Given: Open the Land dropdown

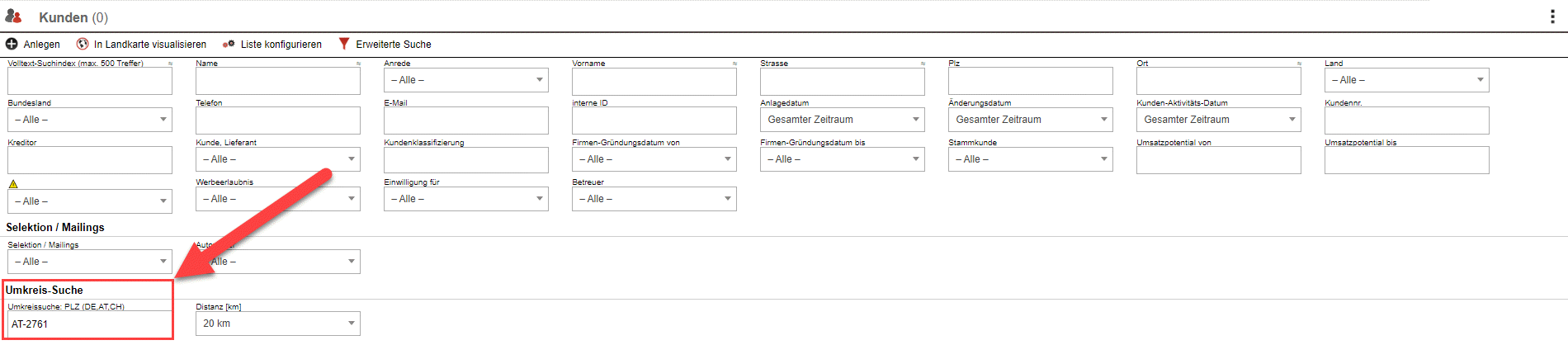Looking at the screenshot, I should (x=1406, y=80).
